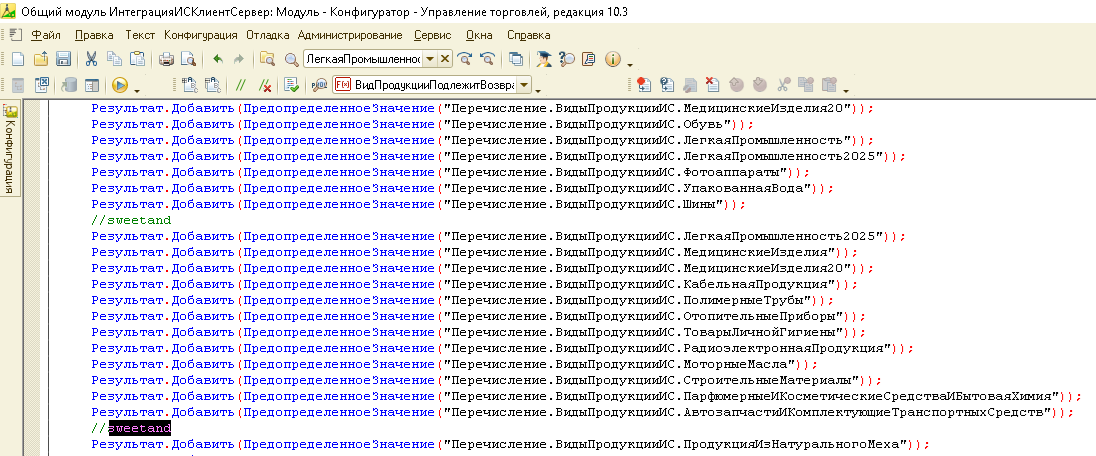Click the second block indent icon

tap(212, 85)
